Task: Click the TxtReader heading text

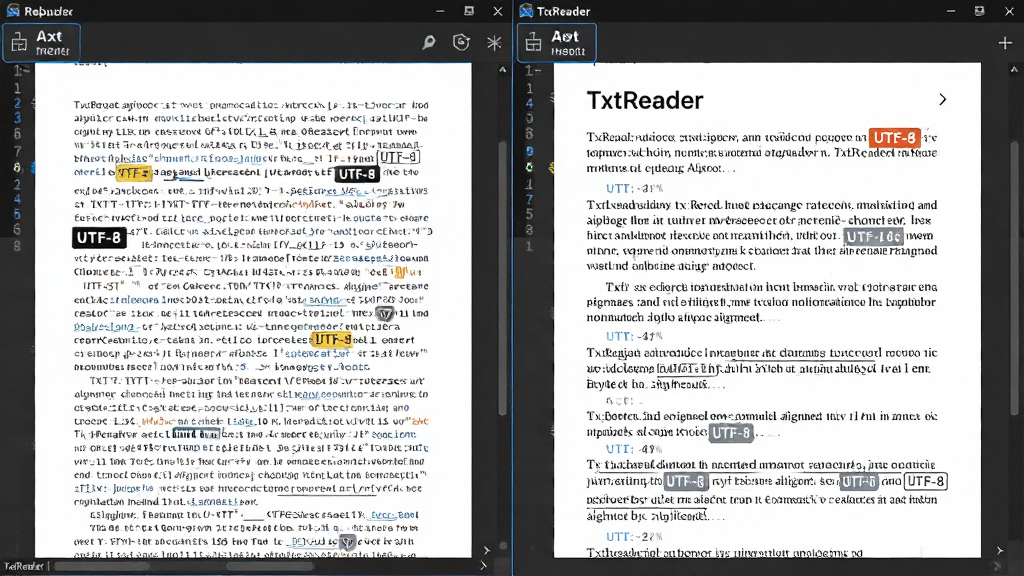Action: [645, 101]
